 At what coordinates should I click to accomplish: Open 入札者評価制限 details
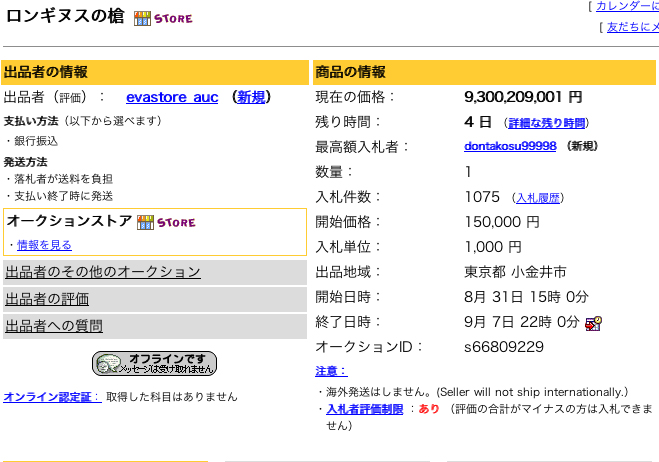point(365,409)
